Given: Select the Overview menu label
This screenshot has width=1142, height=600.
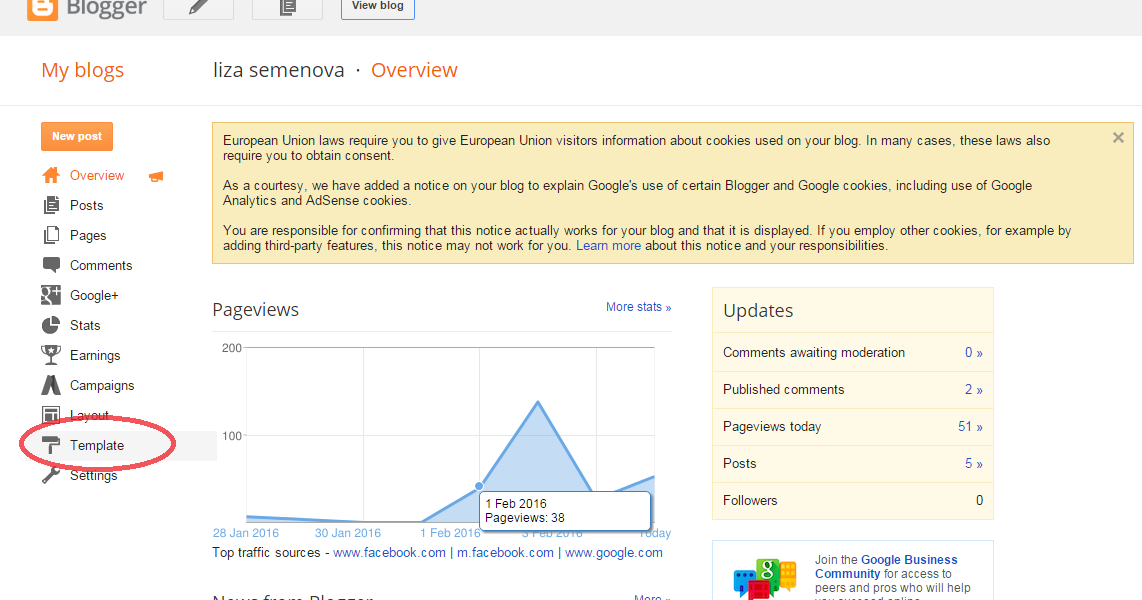Looking at the screenshot, I should pyautogui.click(x=97, y=175).
